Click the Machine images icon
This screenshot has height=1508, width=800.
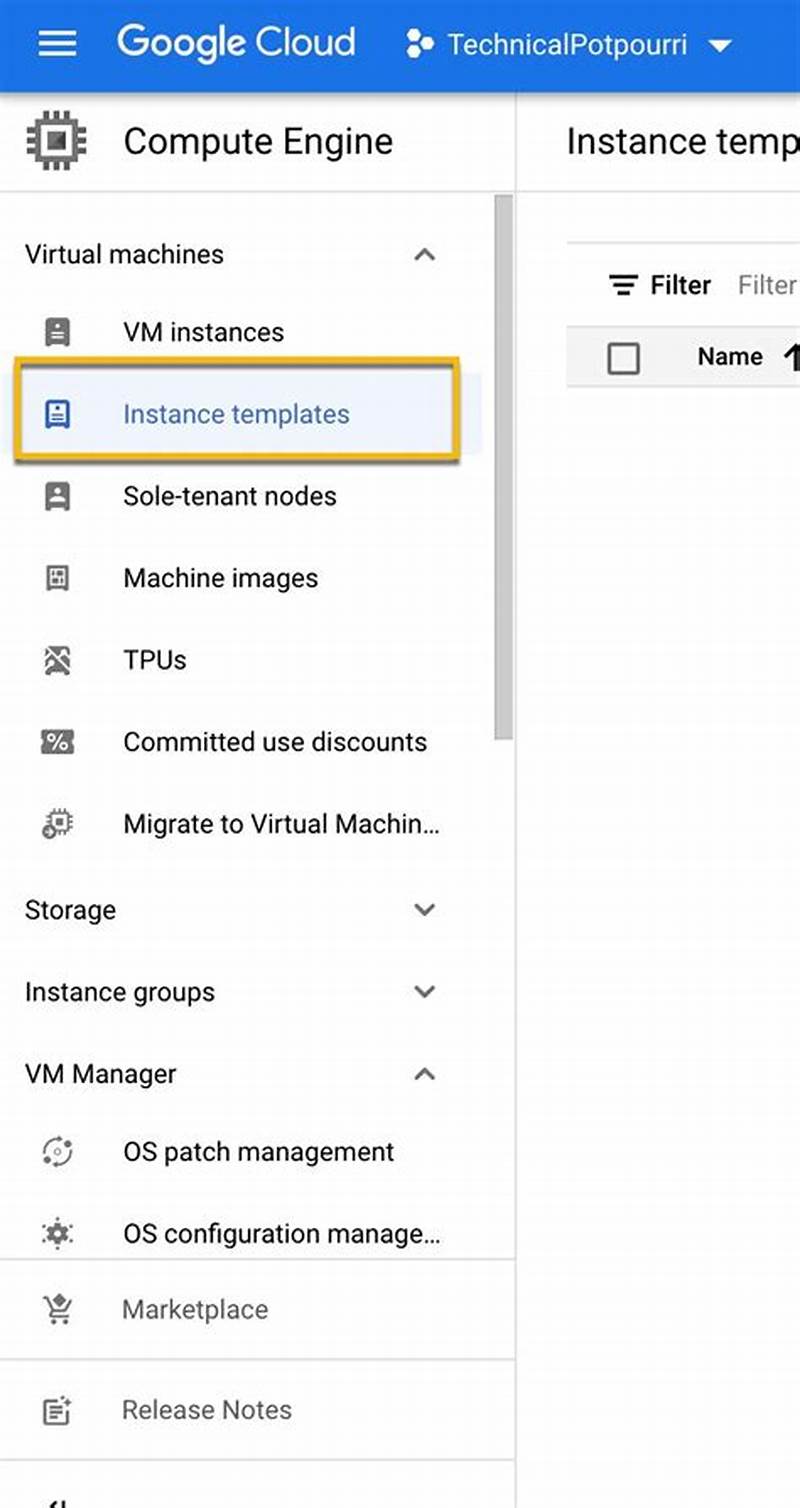(x=57, y=578)
